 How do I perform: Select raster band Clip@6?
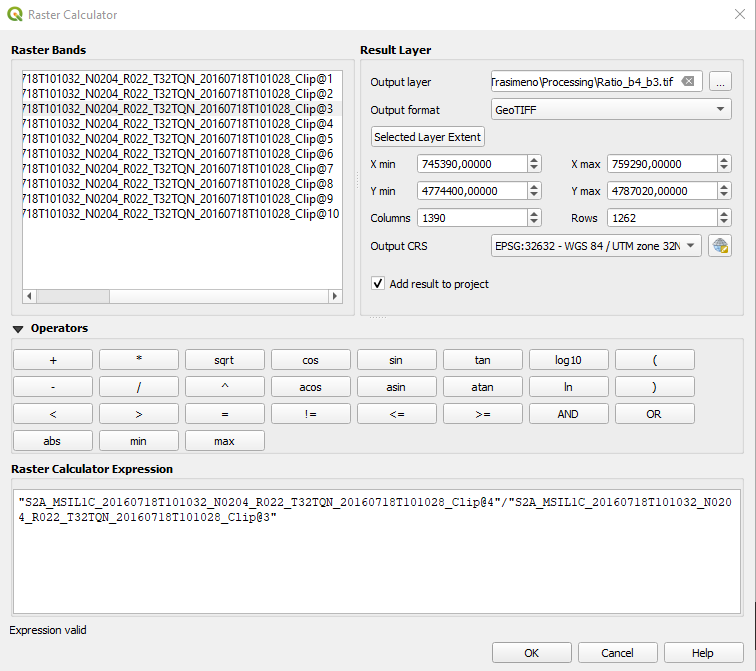coord(182,154)
